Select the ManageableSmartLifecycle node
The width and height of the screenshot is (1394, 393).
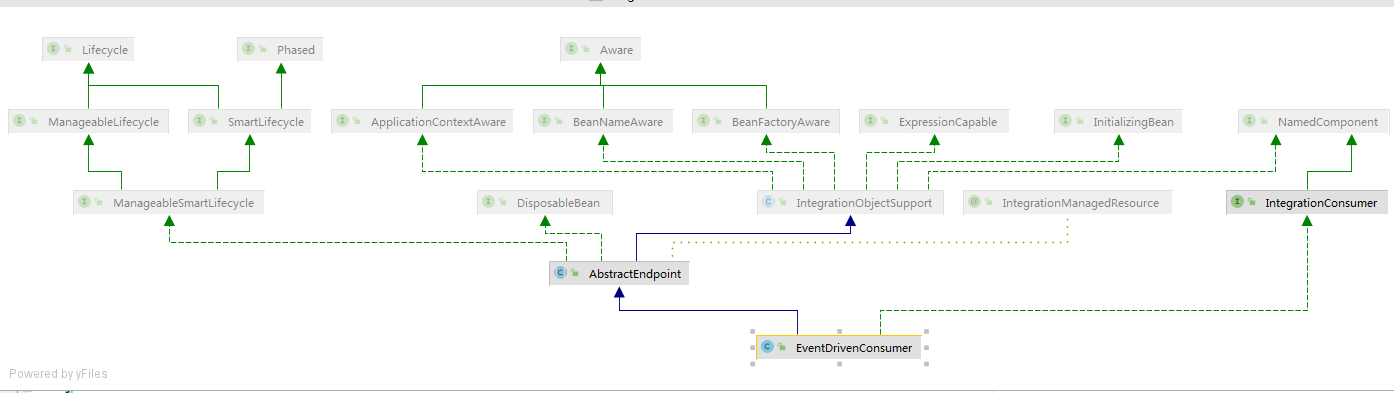click(169, 202)
